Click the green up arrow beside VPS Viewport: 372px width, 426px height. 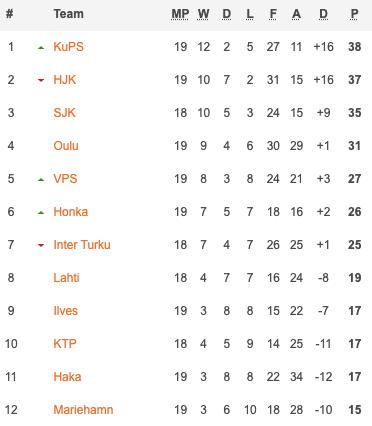[x=41, y=180]
